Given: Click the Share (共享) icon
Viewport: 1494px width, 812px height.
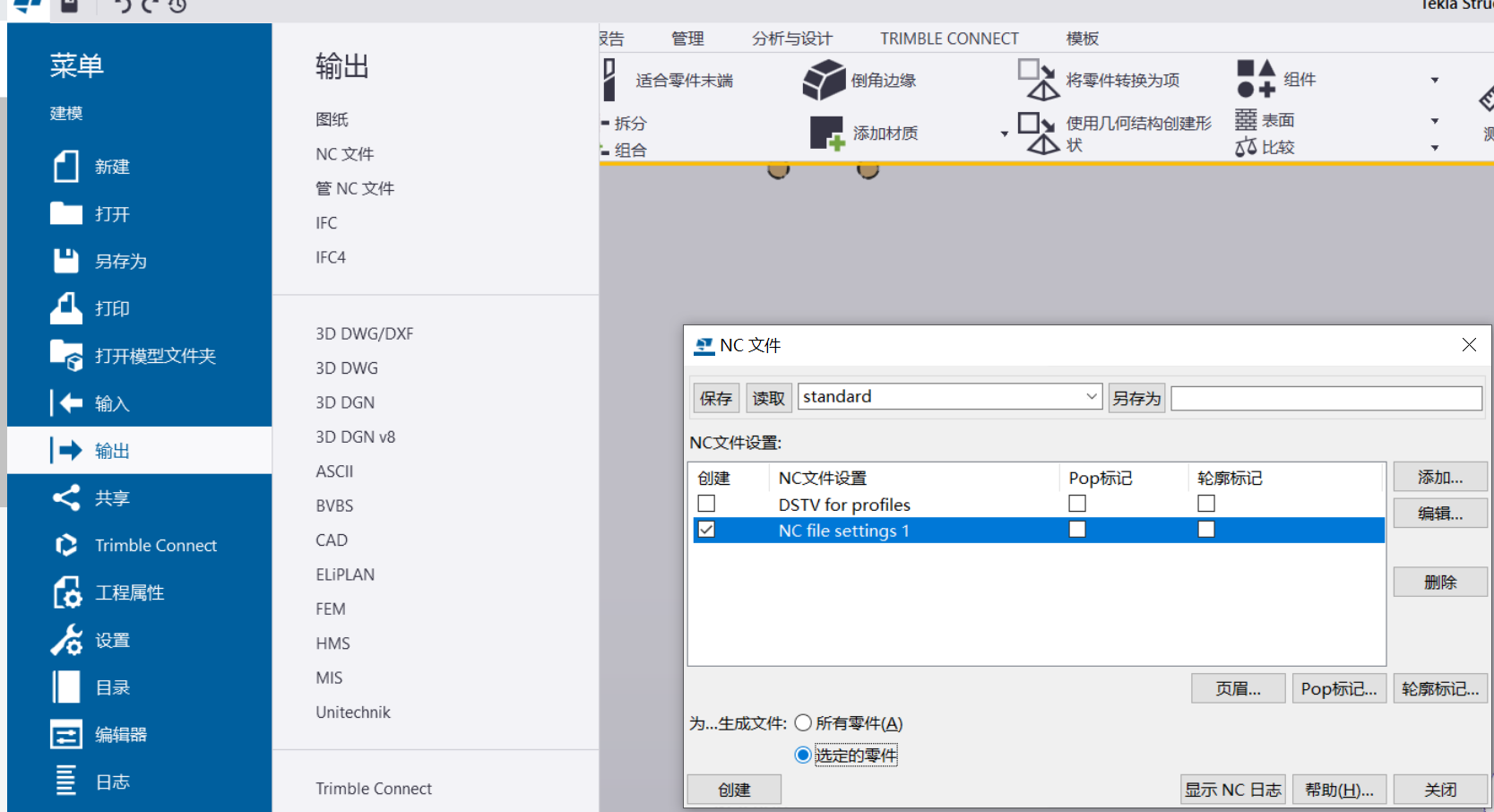Looking at the screenshot, I should (x=66, y=497).
